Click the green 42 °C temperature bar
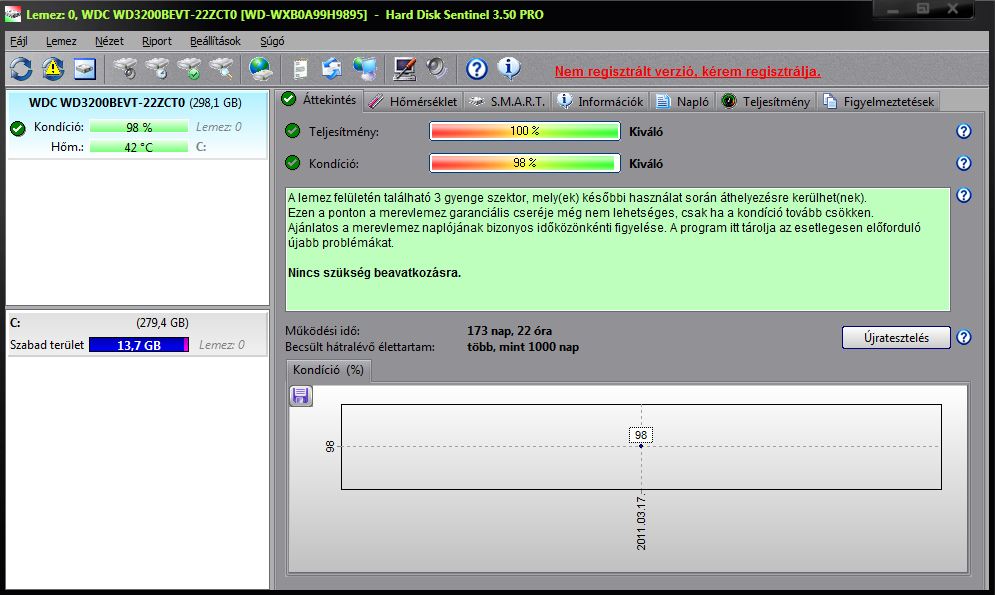Viewport: 995px width, 595px height. pos(139,147)
